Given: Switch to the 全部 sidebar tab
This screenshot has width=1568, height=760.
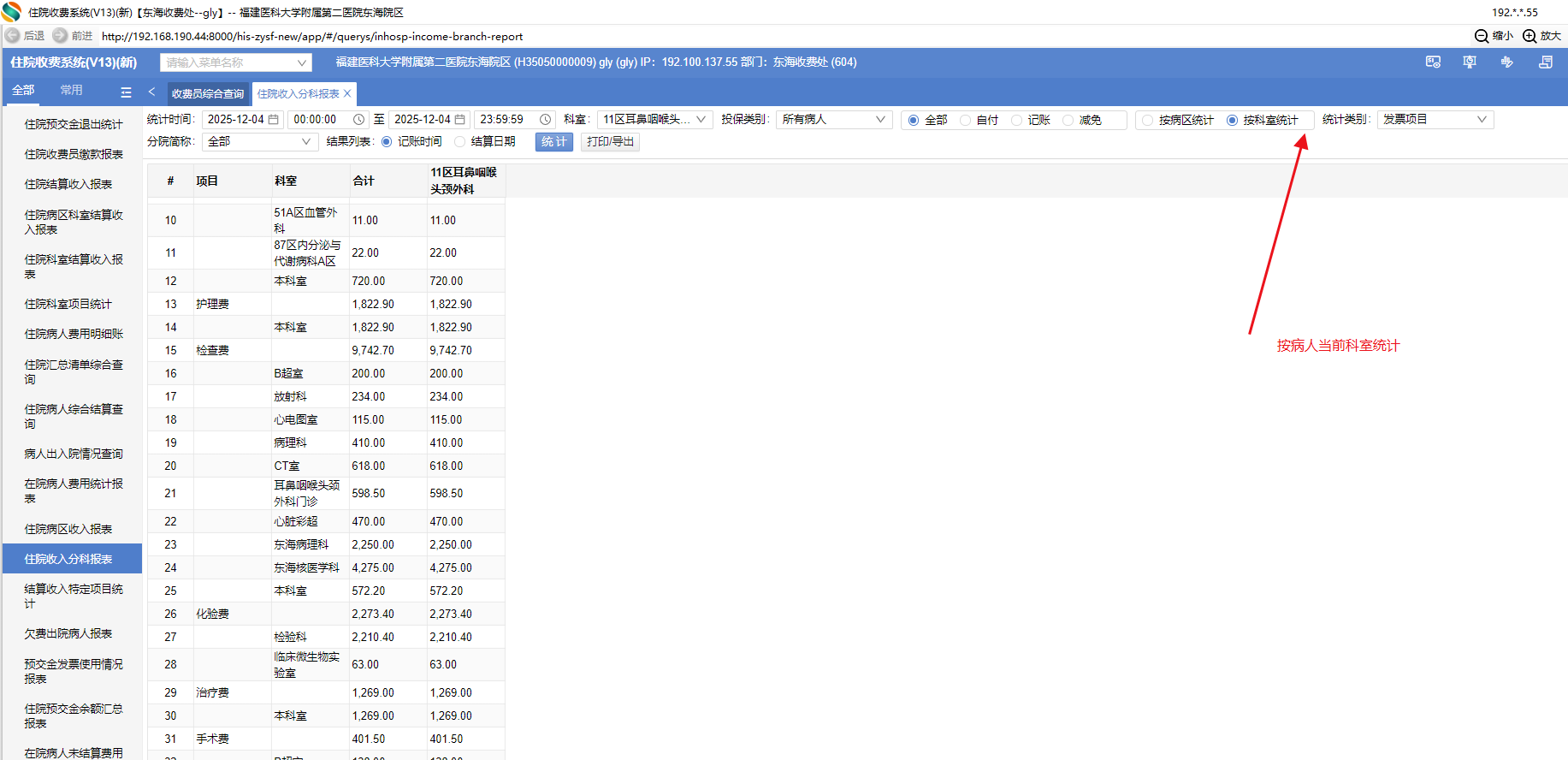Looking at the screenshot, I should pos(23,91).
